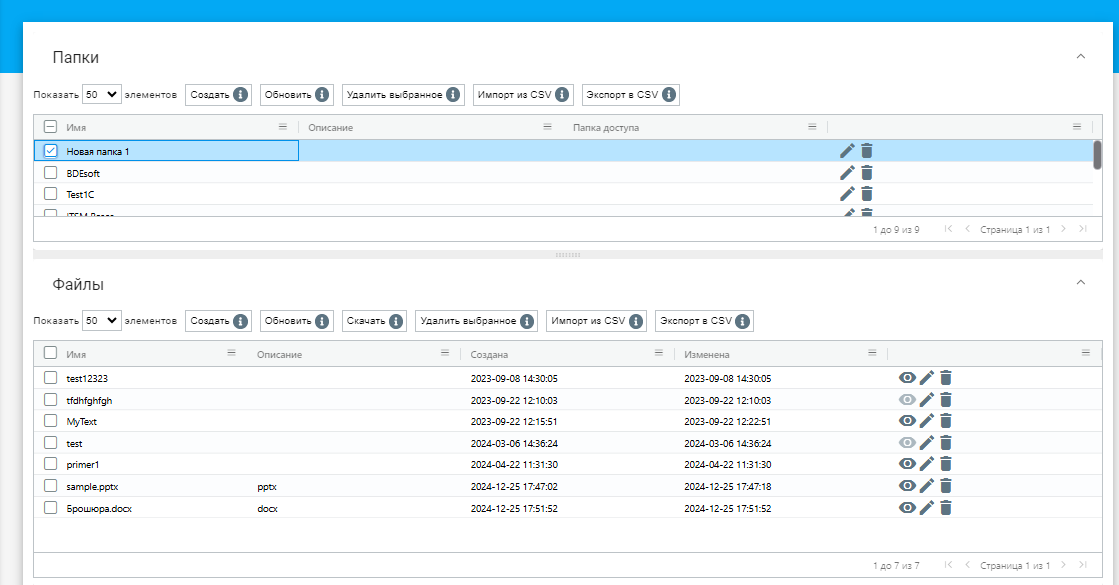
Task: Select the MyText file checkbox
Action: click(x=51, y=421)
